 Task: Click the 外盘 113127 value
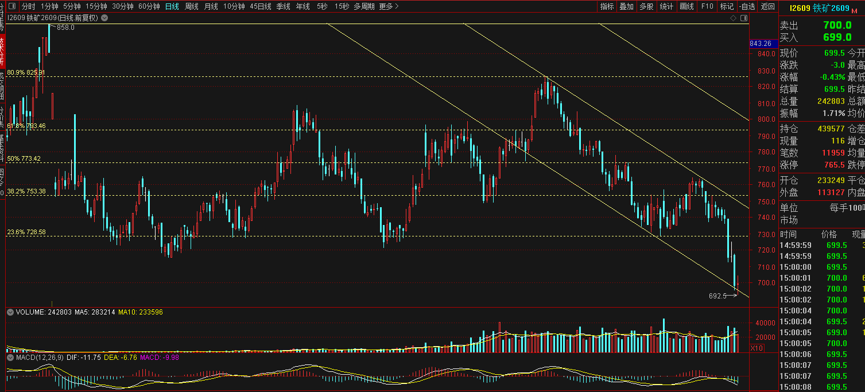[x=830, y=192]
